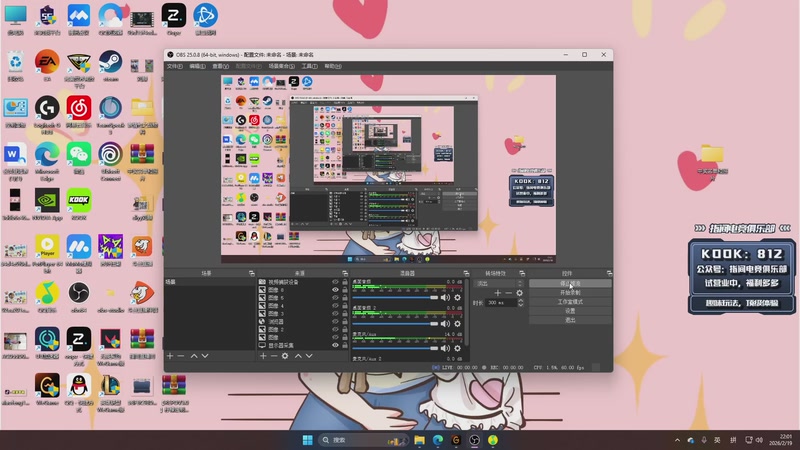Float the Scenes dock via its header icon

pyautogui.click(x=252, y=273)
